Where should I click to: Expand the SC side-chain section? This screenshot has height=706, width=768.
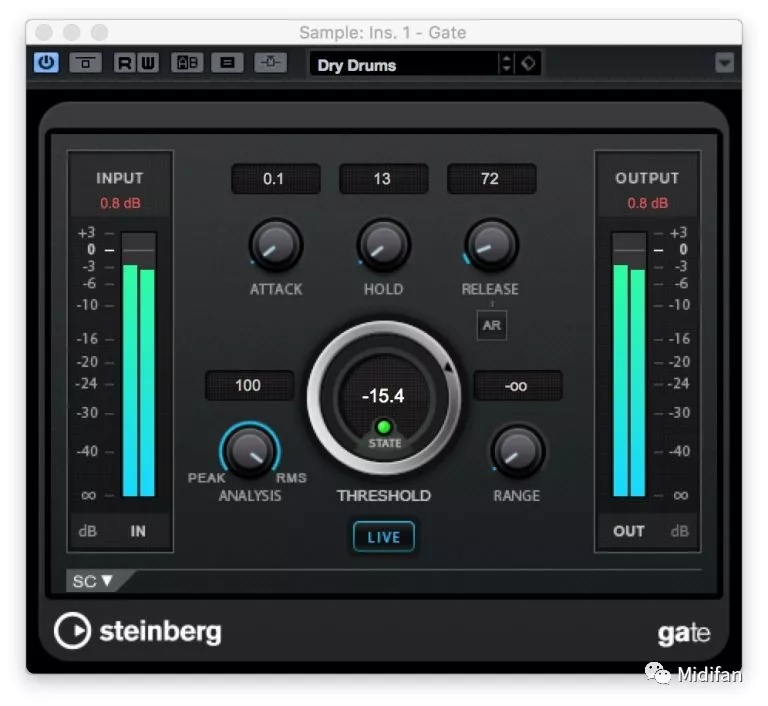(x=92, y=581)
